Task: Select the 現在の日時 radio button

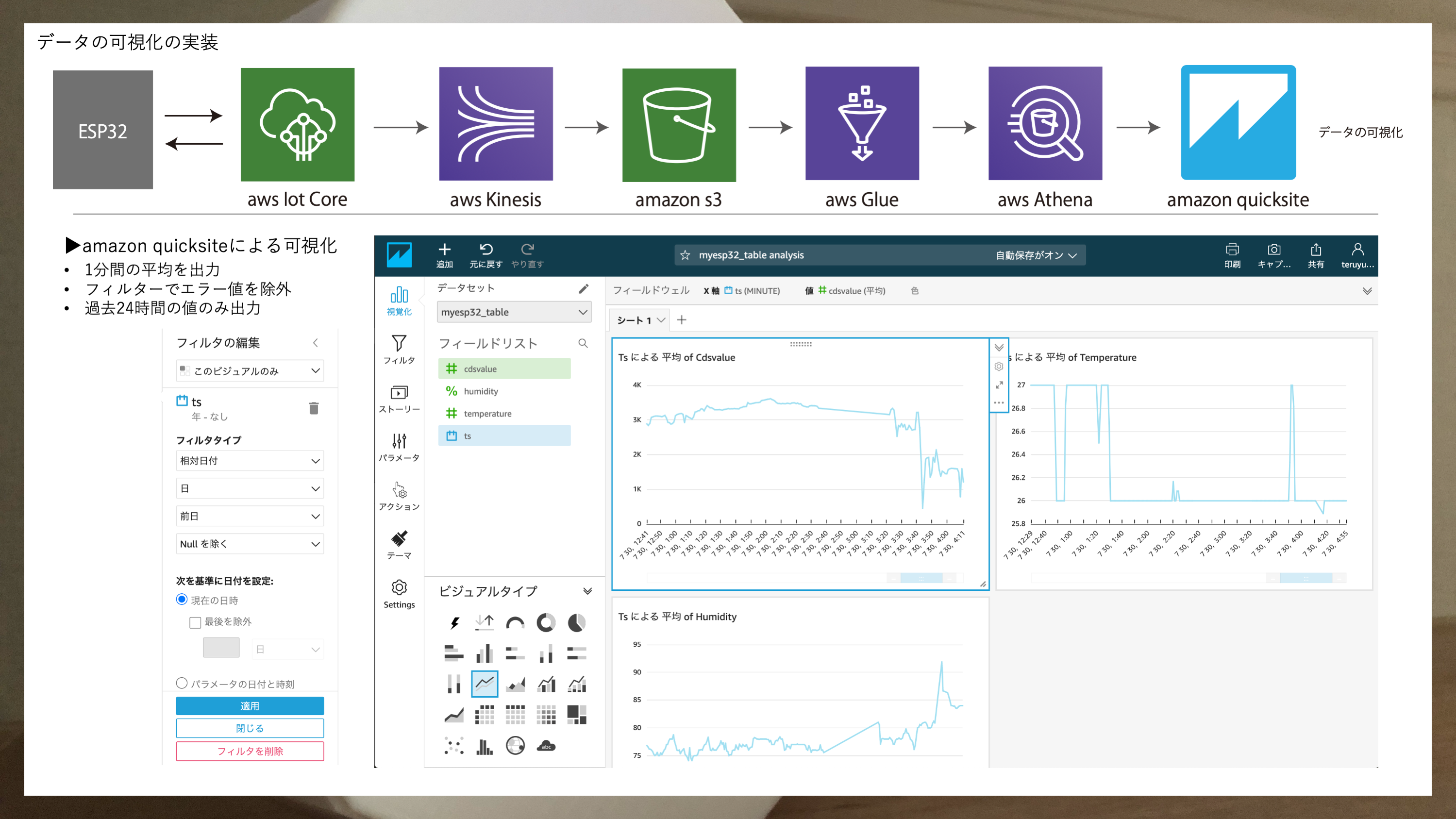Action: click(182, 600)
